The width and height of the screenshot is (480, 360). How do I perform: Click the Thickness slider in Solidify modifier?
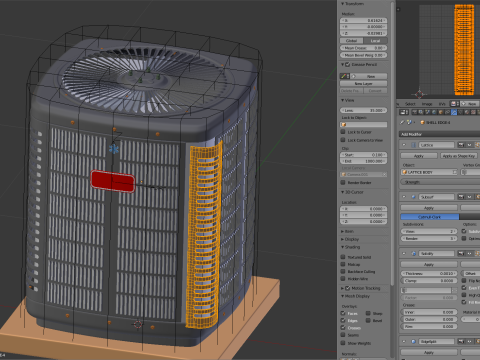(429, 273)
